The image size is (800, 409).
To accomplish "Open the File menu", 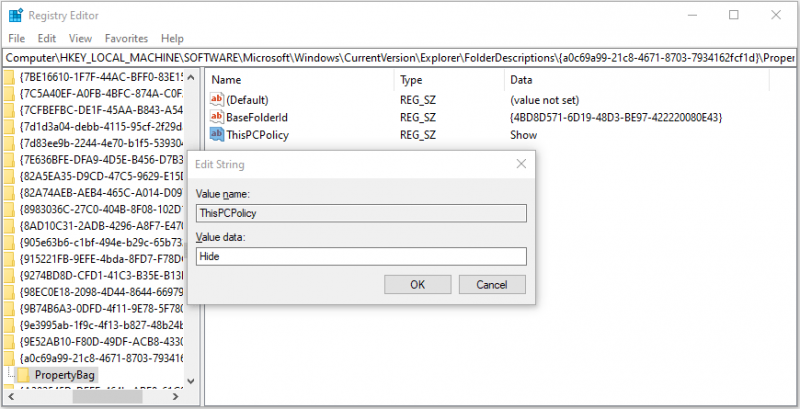I will 16,38.
